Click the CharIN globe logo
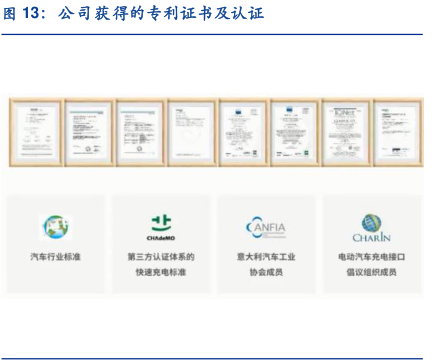Screen dimensions: 434x362 [371, 228]
